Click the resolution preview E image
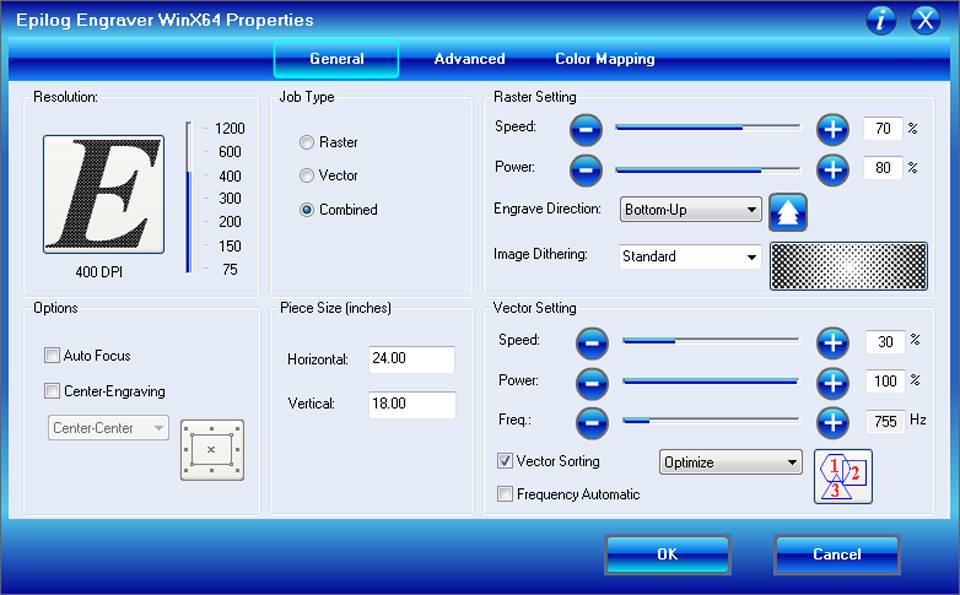 point(103,194)
